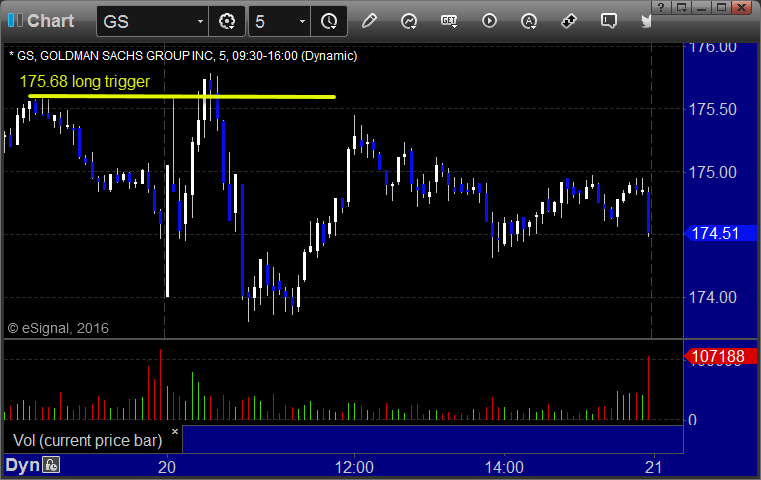Select the yellow trigger line
The image size is (761, 480).
tap(182, 97)
